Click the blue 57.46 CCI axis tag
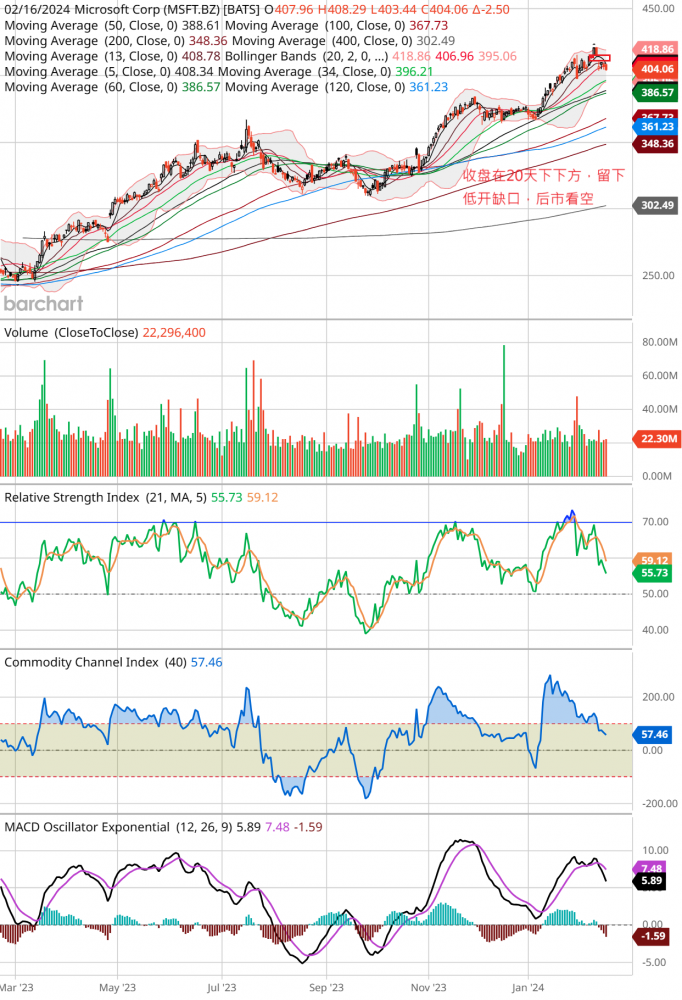This screenshot has height=1000, width=682. 653,735
